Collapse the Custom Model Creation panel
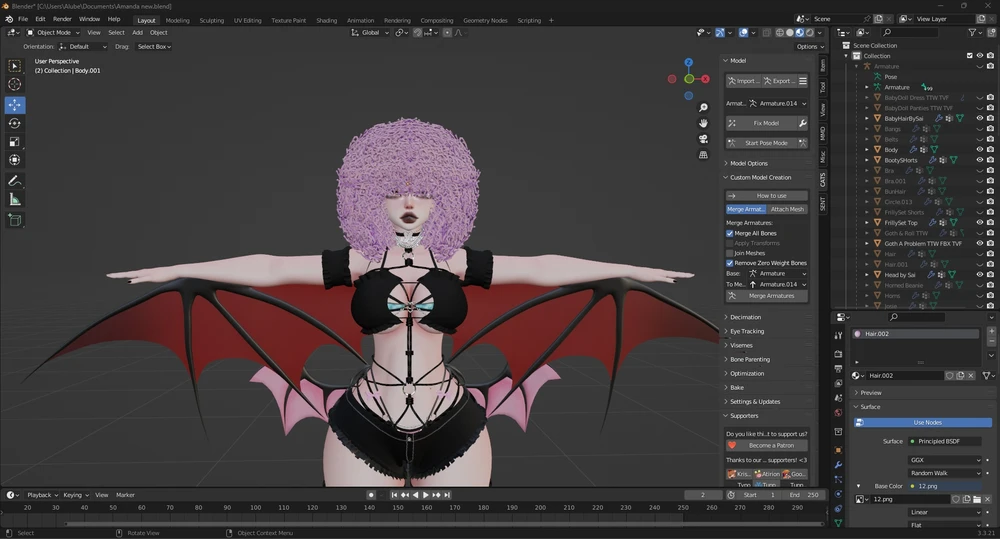 (x=760, y=177)
